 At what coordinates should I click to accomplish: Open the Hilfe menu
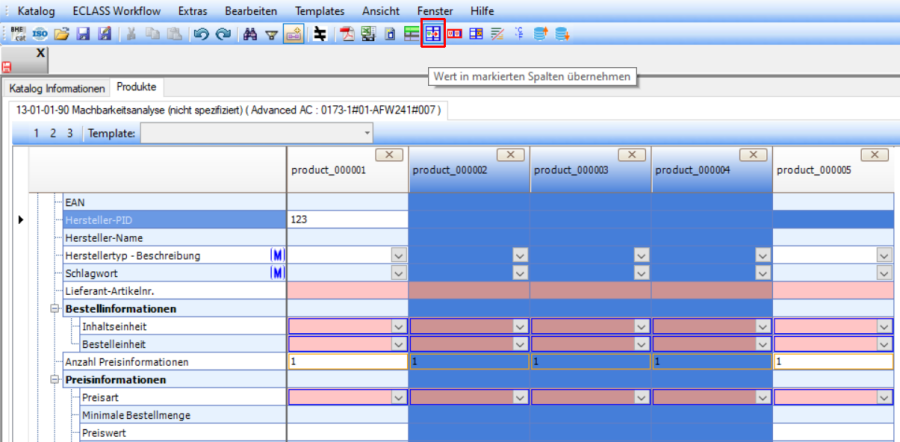pos(482,11)
